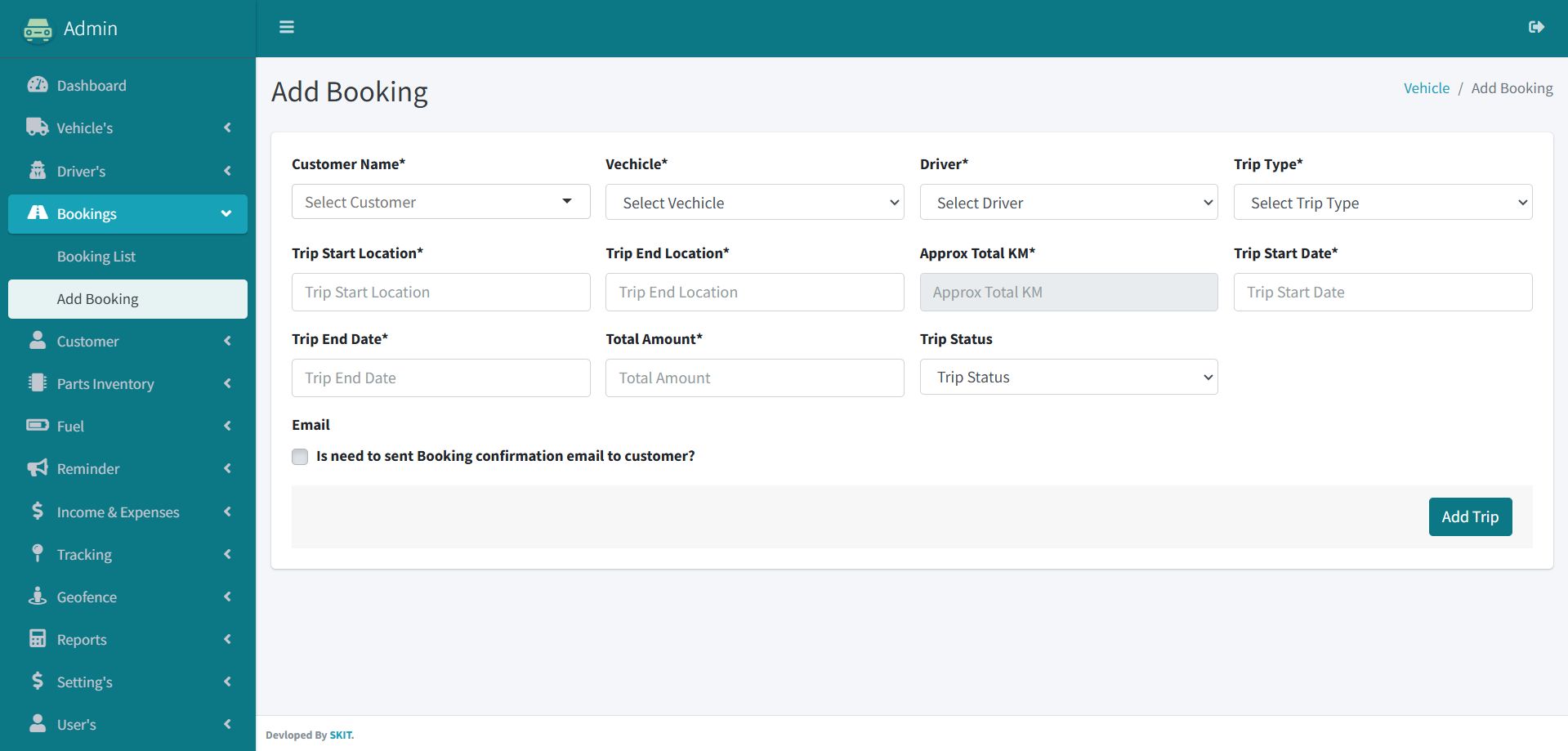Click the logout icon in header

click(1536, 28)
